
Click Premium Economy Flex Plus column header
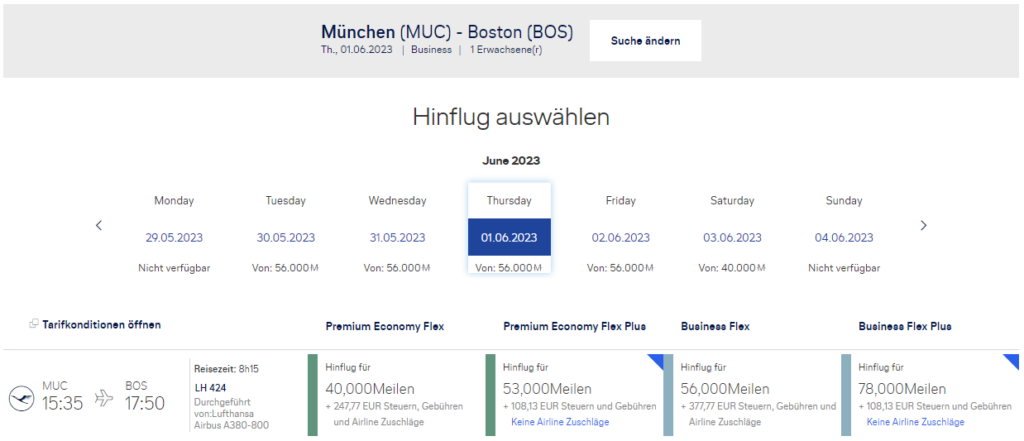tap(575, 326)
